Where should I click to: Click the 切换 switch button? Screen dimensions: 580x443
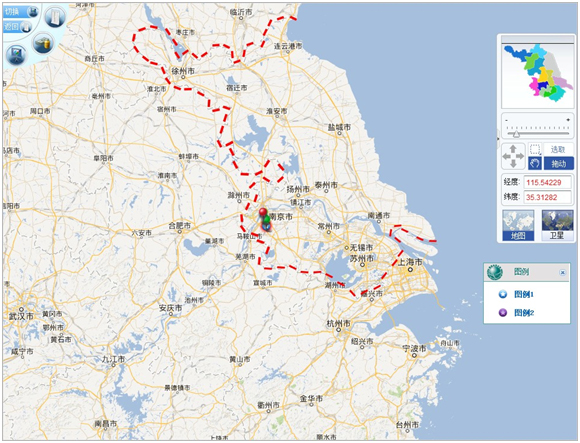(21, 12)
